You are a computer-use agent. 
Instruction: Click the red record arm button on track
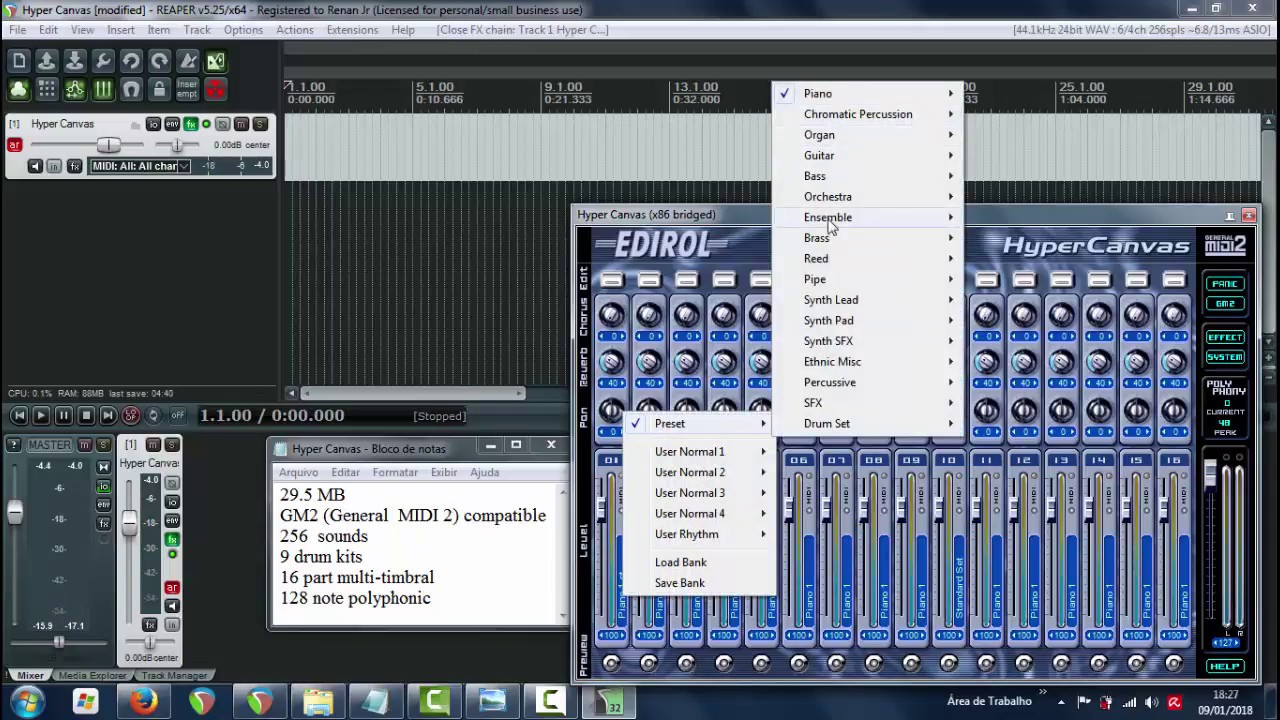14,145
